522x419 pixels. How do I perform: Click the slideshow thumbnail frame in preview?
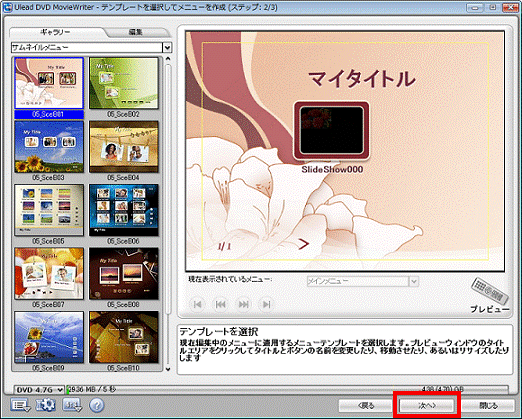tap(331, 130)
